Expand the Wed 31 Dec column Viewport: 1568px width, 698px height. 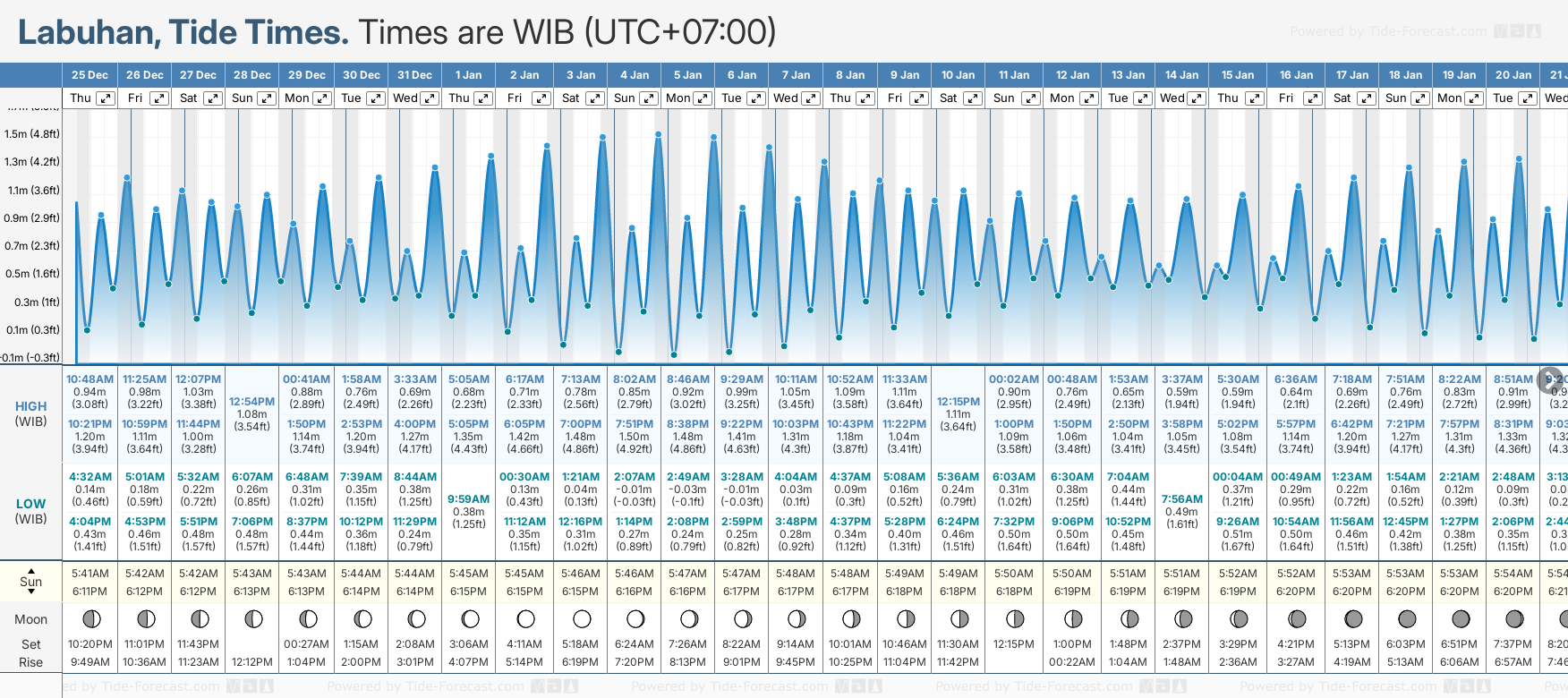coord(430,98)
